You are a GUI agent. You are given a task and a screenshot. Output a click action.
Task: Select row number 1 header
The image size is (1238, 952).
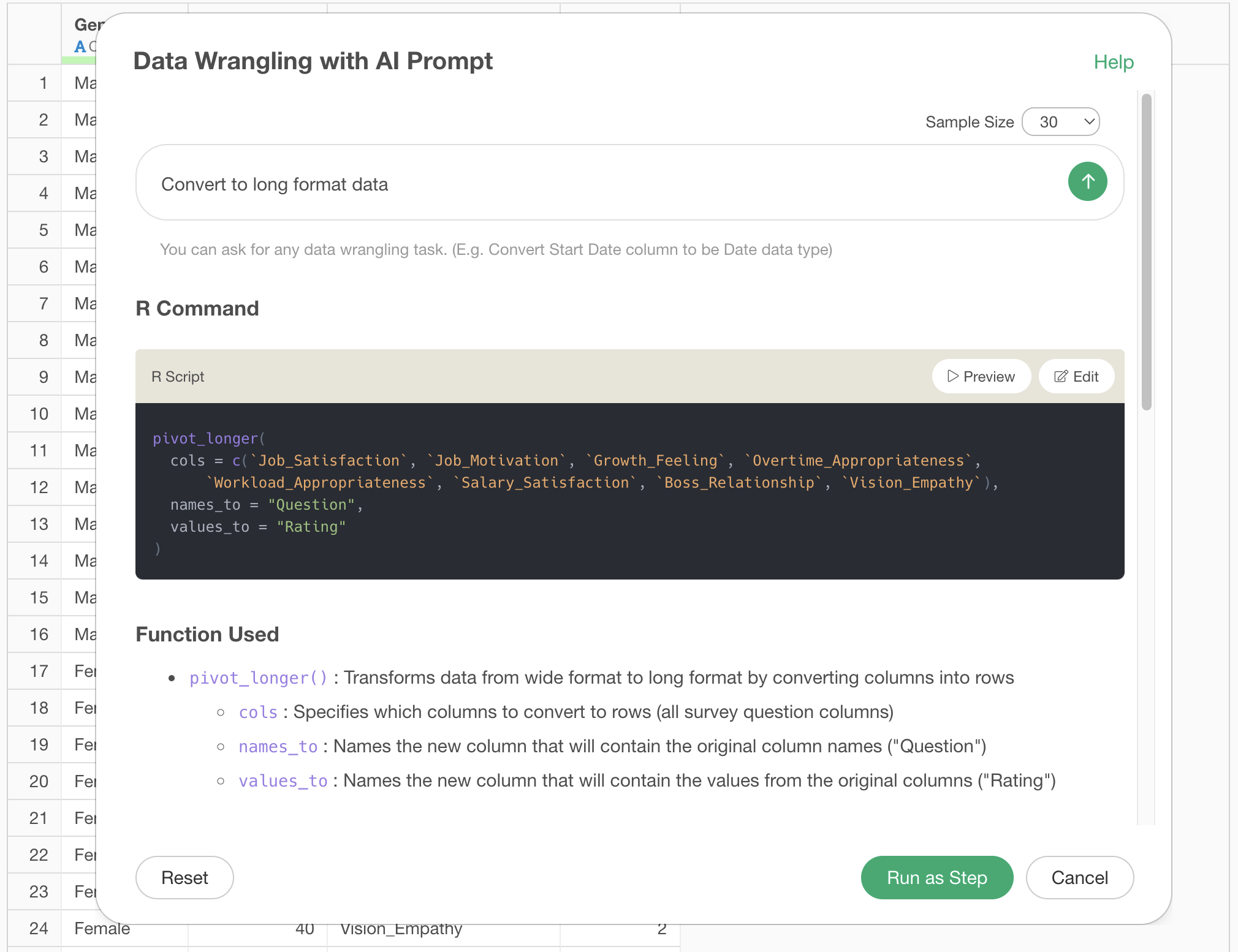click(43, 83)
